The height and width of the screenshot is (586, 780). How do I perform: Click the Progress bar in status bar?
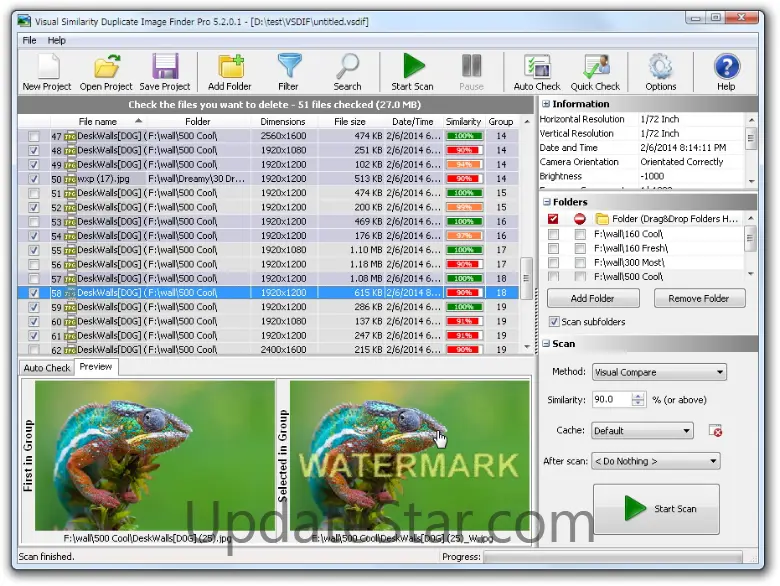(x=613, y=556)
